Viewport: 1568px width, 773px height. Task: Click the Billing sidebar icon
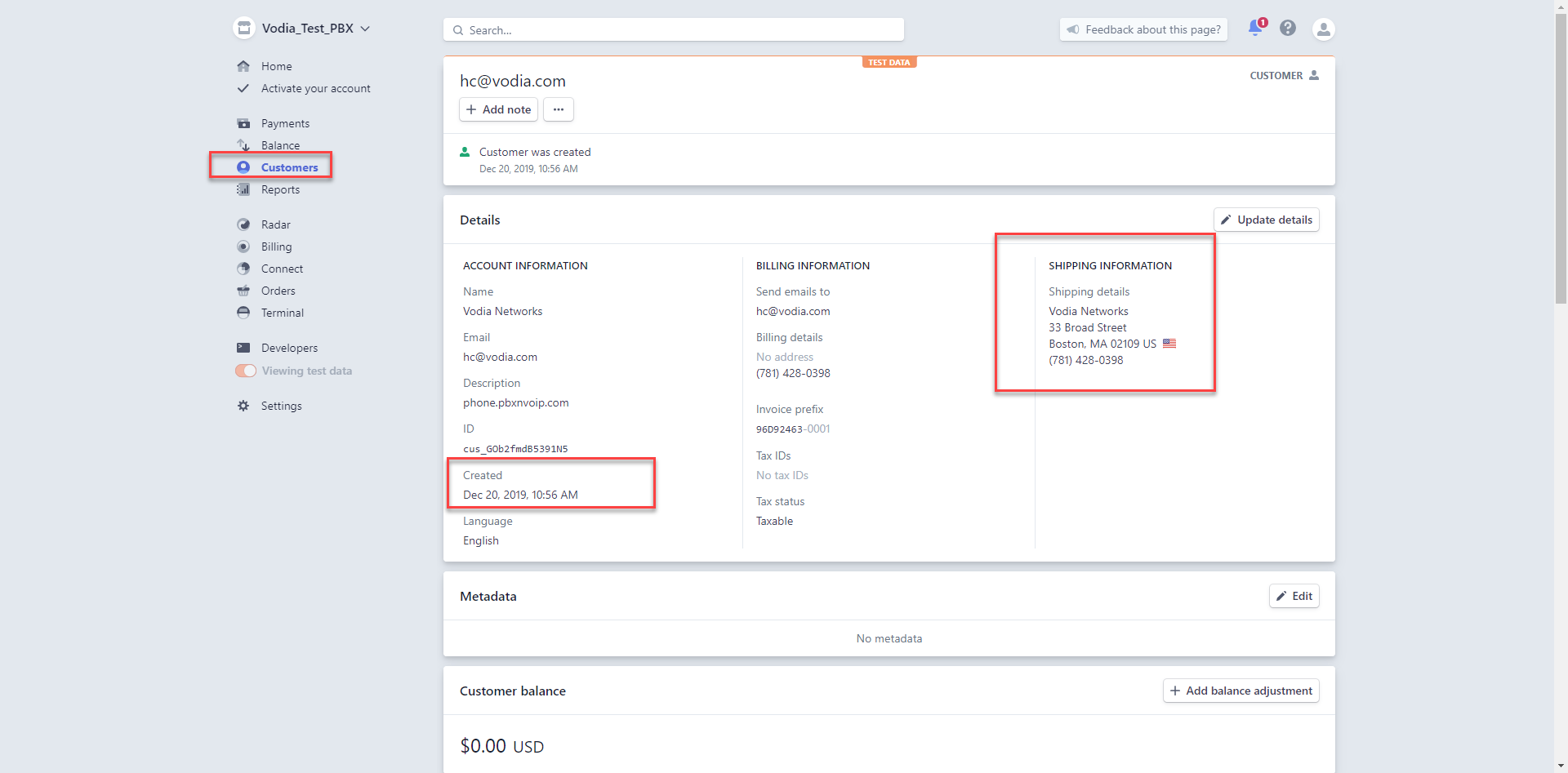[243, 247]
